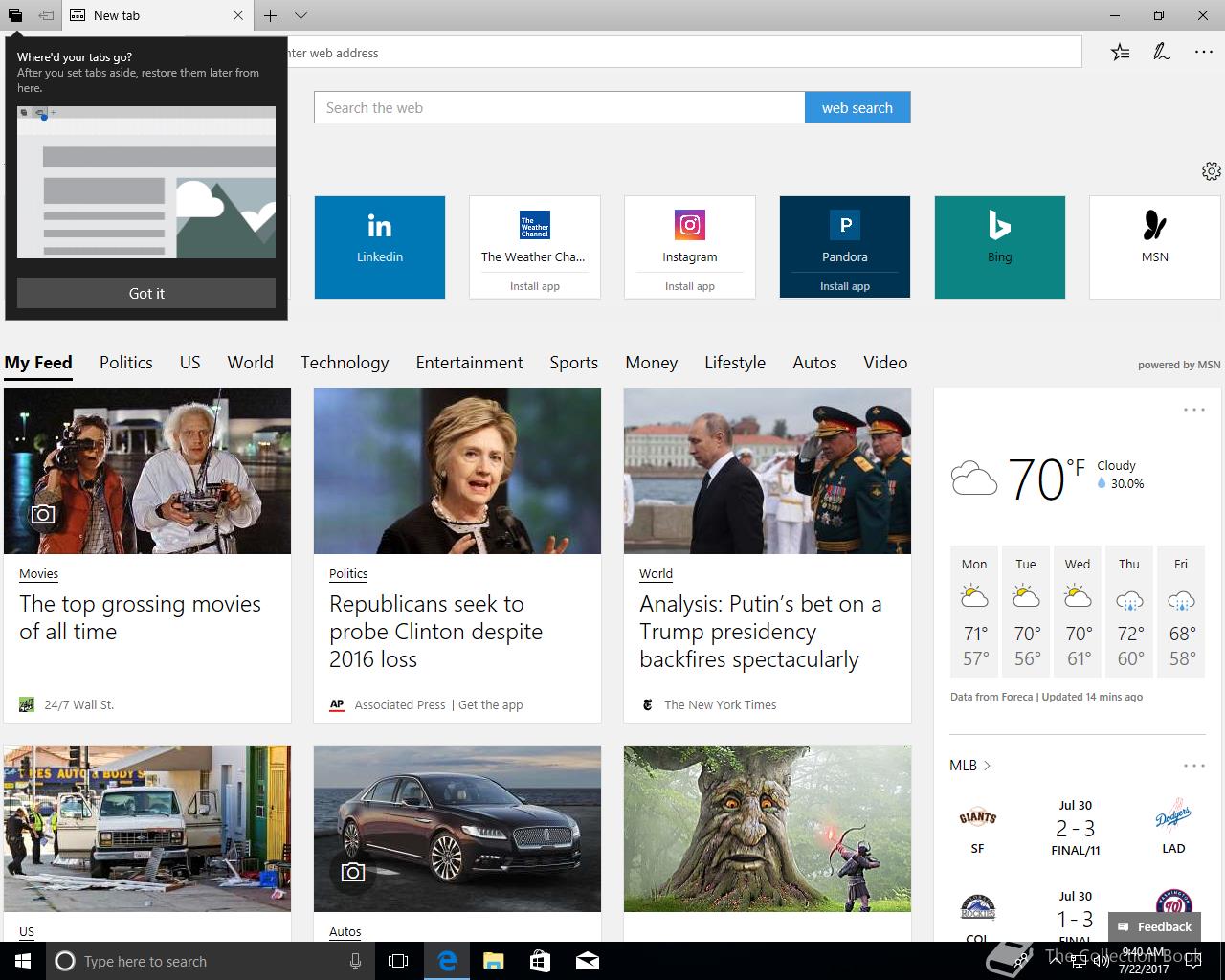The height and width of the screenshot is (980, 1225).
Task: Switch to Autos feed tab
Action: point(814,363)
